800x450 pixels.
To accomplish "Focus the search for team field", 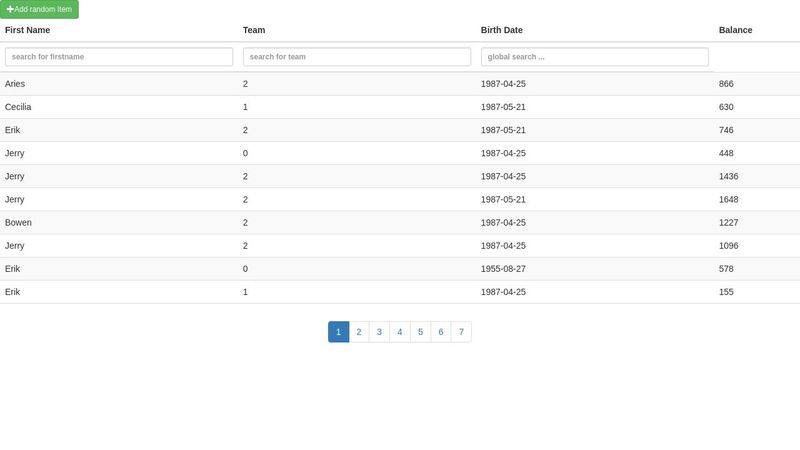I will (357, 57).
